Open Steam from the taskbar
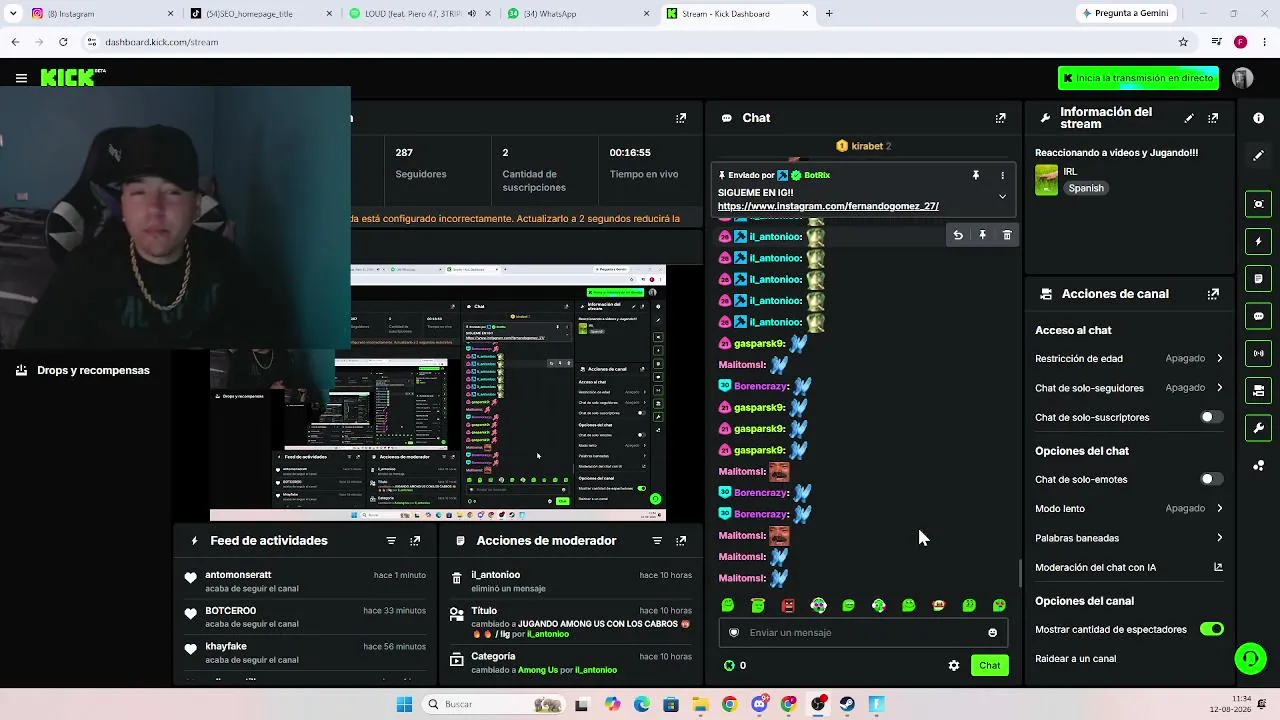 point(847,705)
